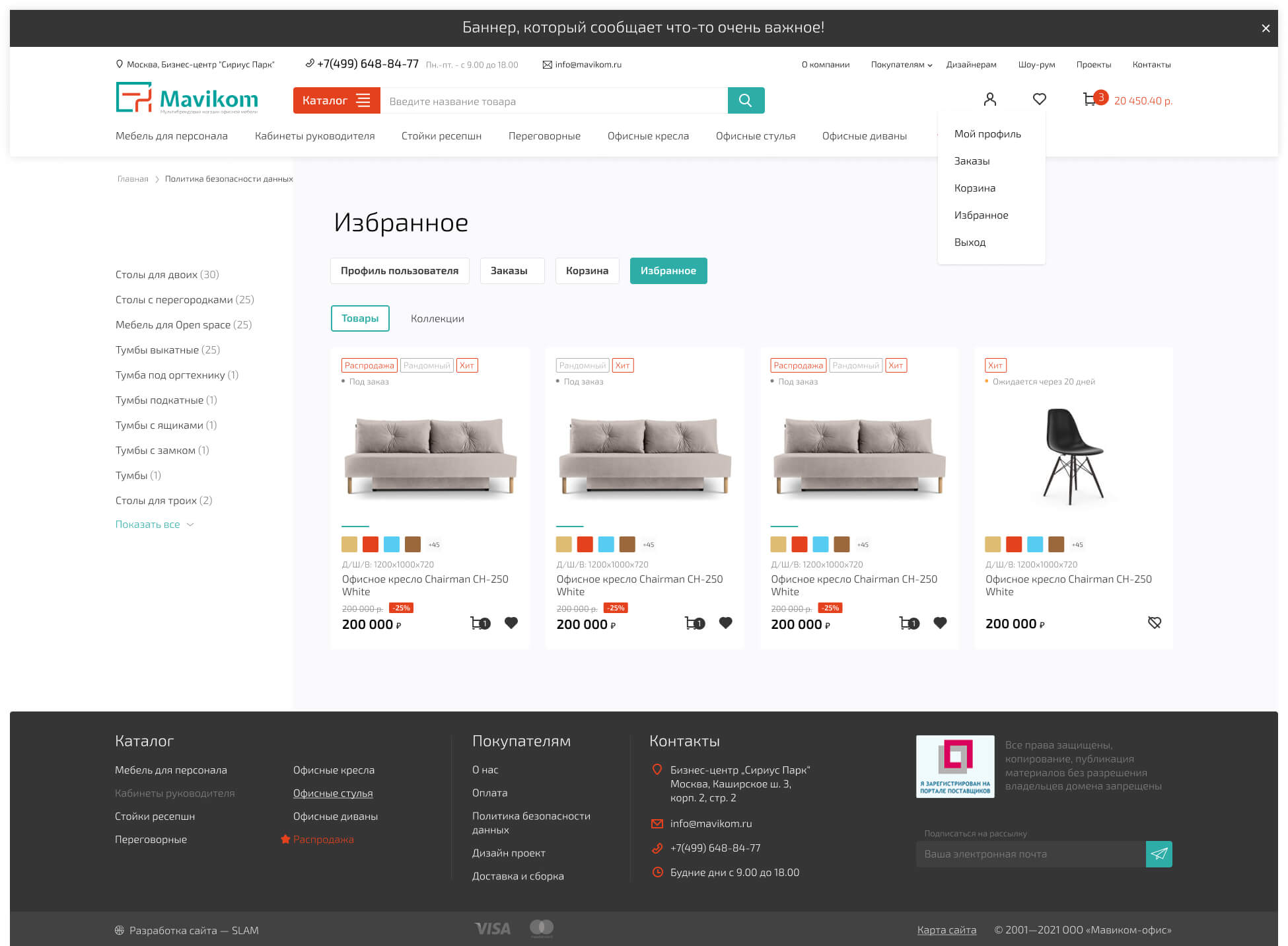1288x946 pixels.
Task: Choose the red color swatch on first product
Action: [371, 544]
